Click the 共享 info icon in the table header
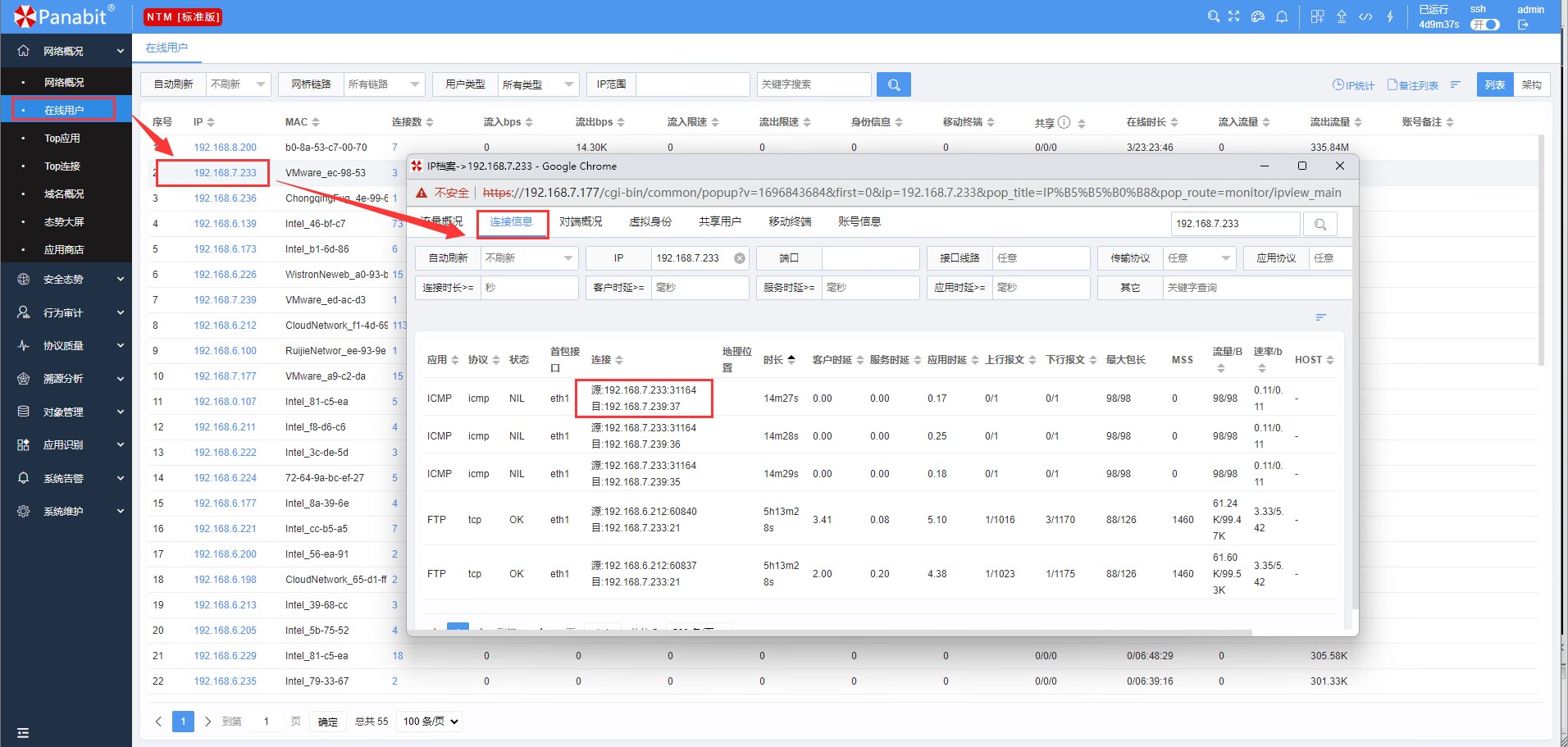The image size is (1568, 747). 1064,122
